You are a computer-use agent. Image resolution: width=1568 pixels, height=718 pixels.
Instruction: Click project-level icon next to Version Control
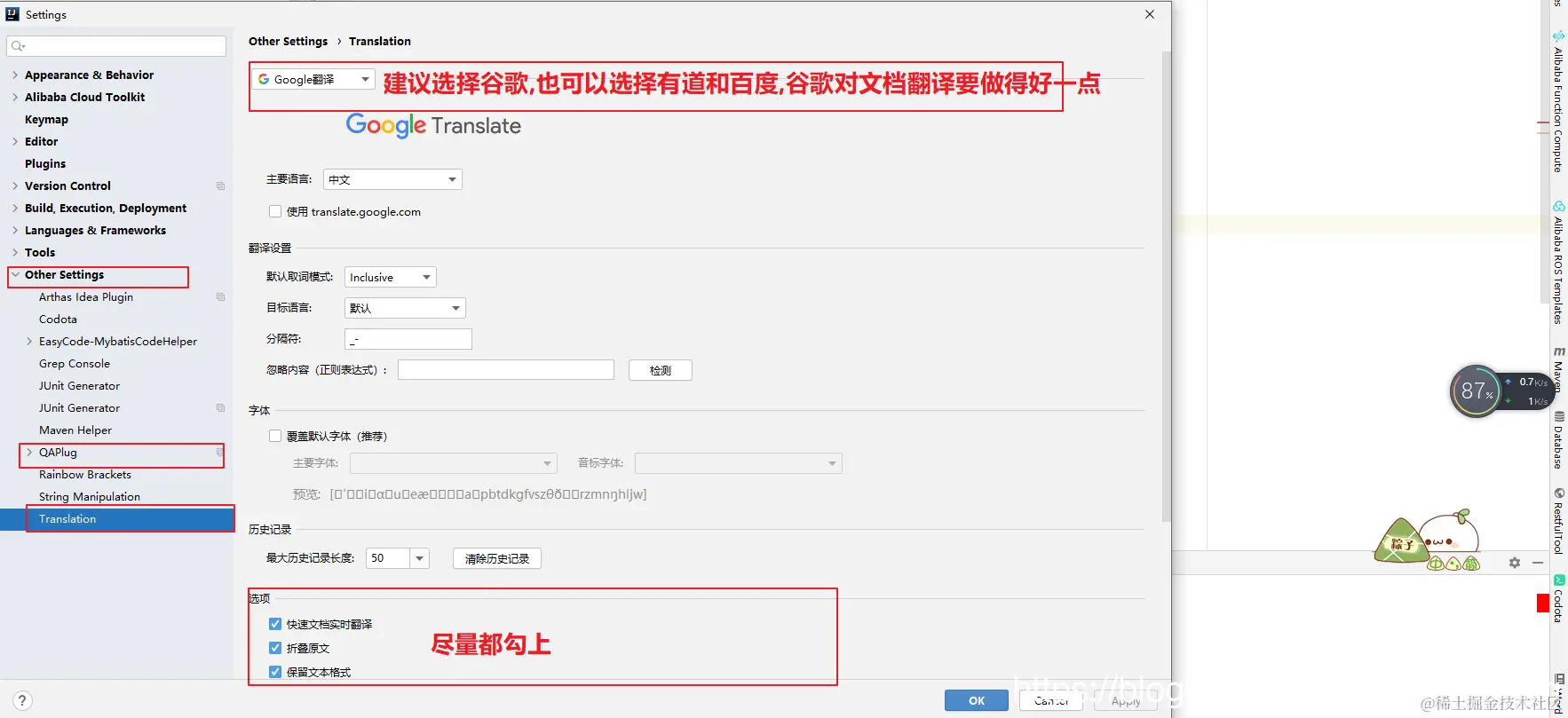(x=220, y=186)
